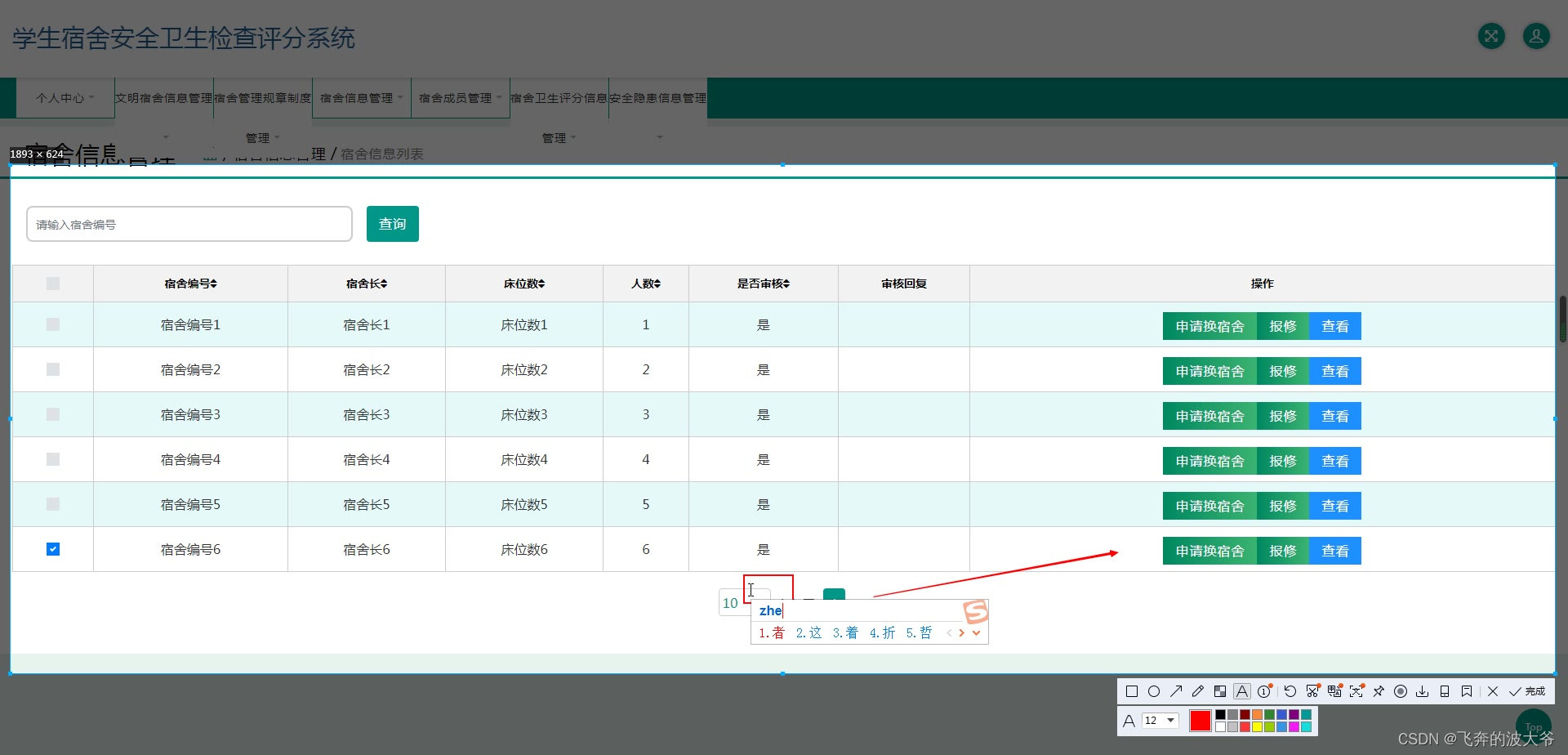Toggle the select-all header checkbox
The image size is (1568, 755).
point(53,284)
